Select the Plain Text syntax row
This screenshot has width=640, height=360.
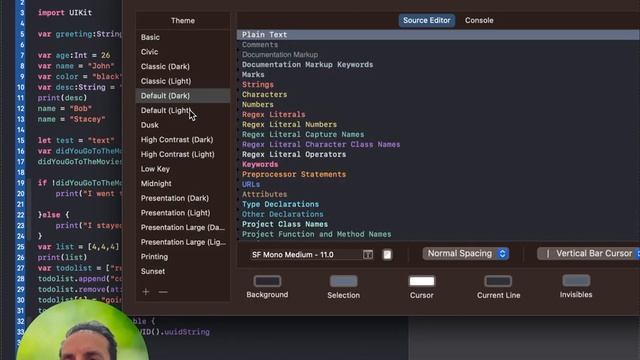438,35
